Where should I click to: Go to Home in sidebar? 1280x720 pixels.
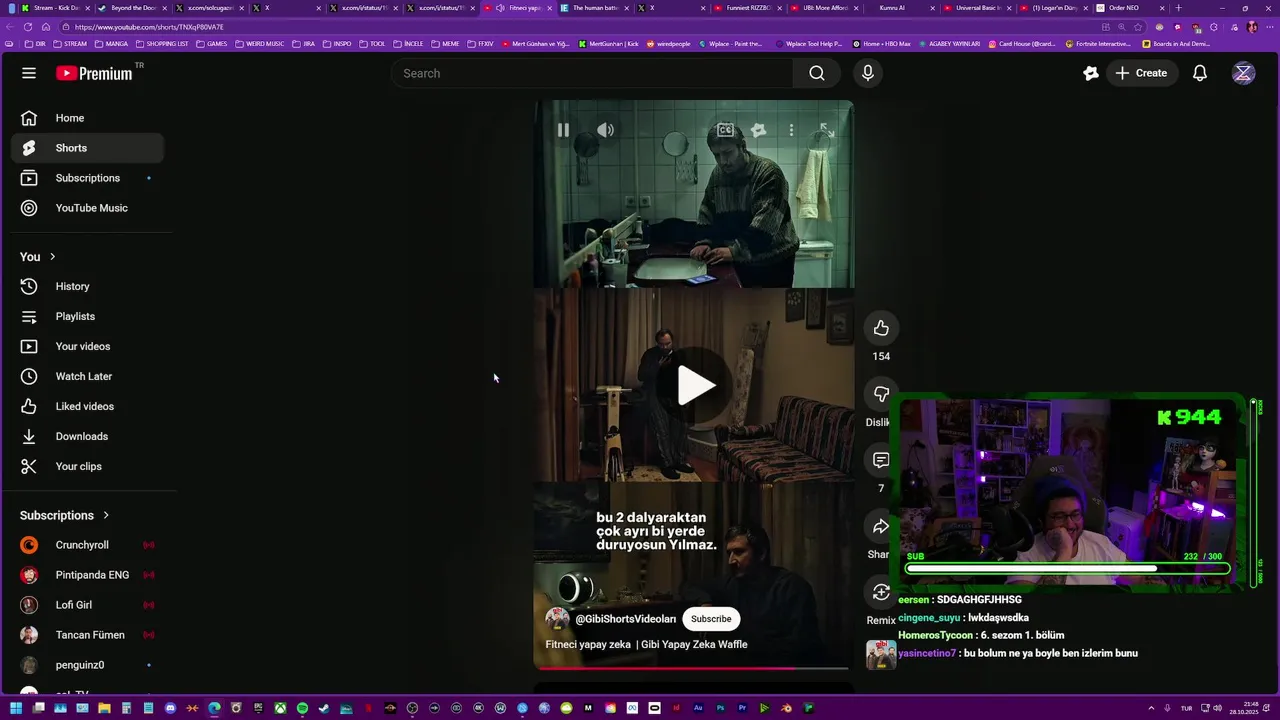[x=88, y=118]
